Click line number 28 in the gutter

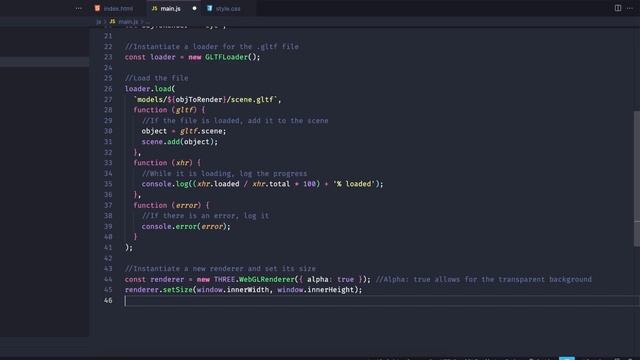point(108,110)
